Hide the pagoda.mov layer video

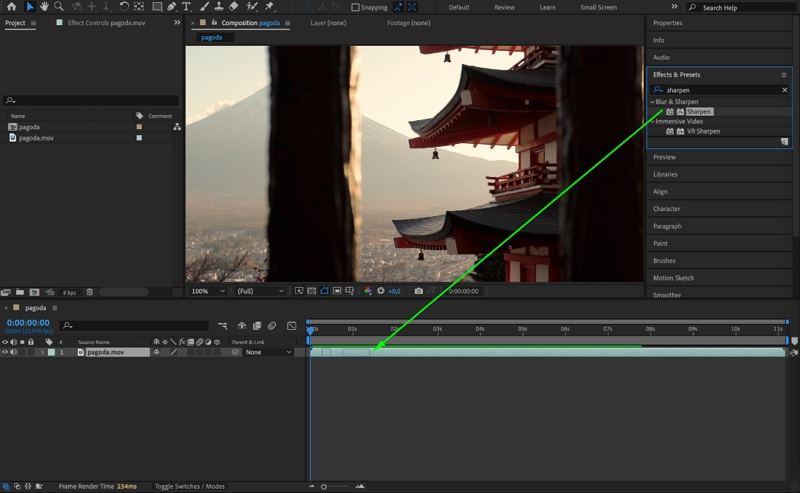pos(5,352)
